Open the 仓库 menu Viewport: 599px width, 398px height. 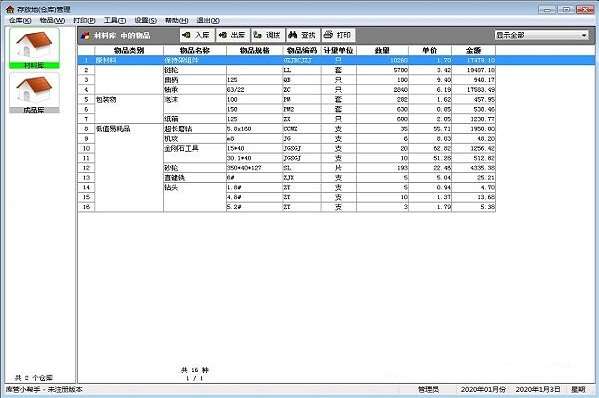(20, 20)
